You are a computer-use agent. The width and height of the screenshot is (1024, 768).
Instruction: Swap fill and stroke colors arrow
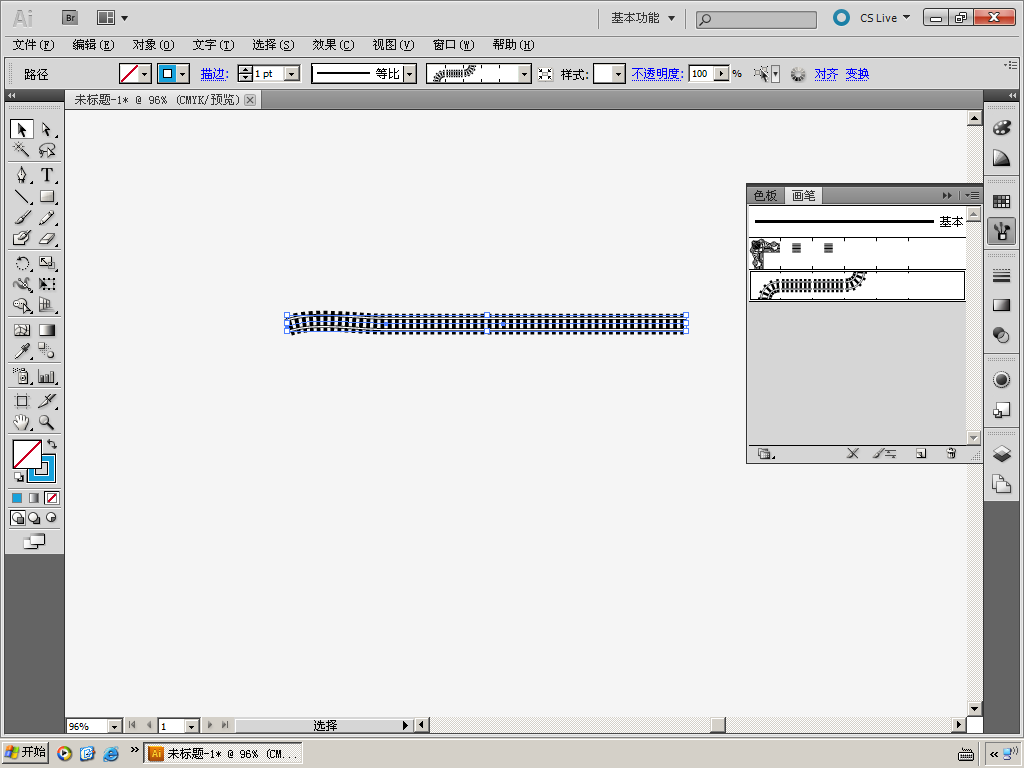pos(52,443)
